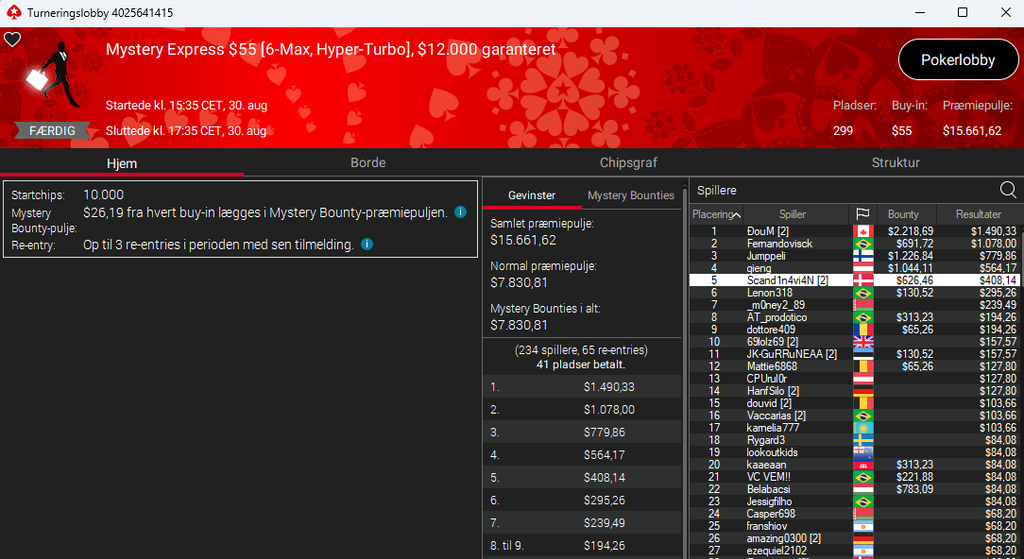The image size is (1024, 559).
Task: Click the 8. til 9. prize row
Action: point(581,545)
